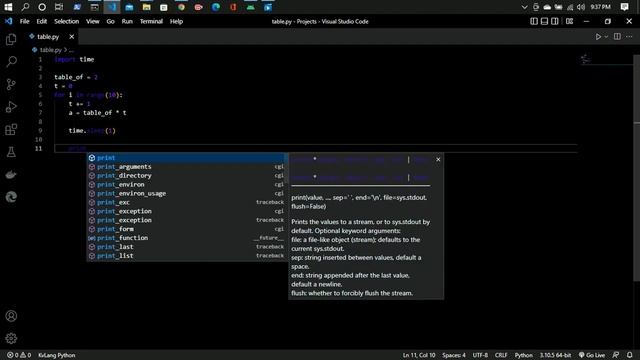The width and height of the screenshot is (640, 360).
Task: Open the Run menu
Action: tap(127, 21)
